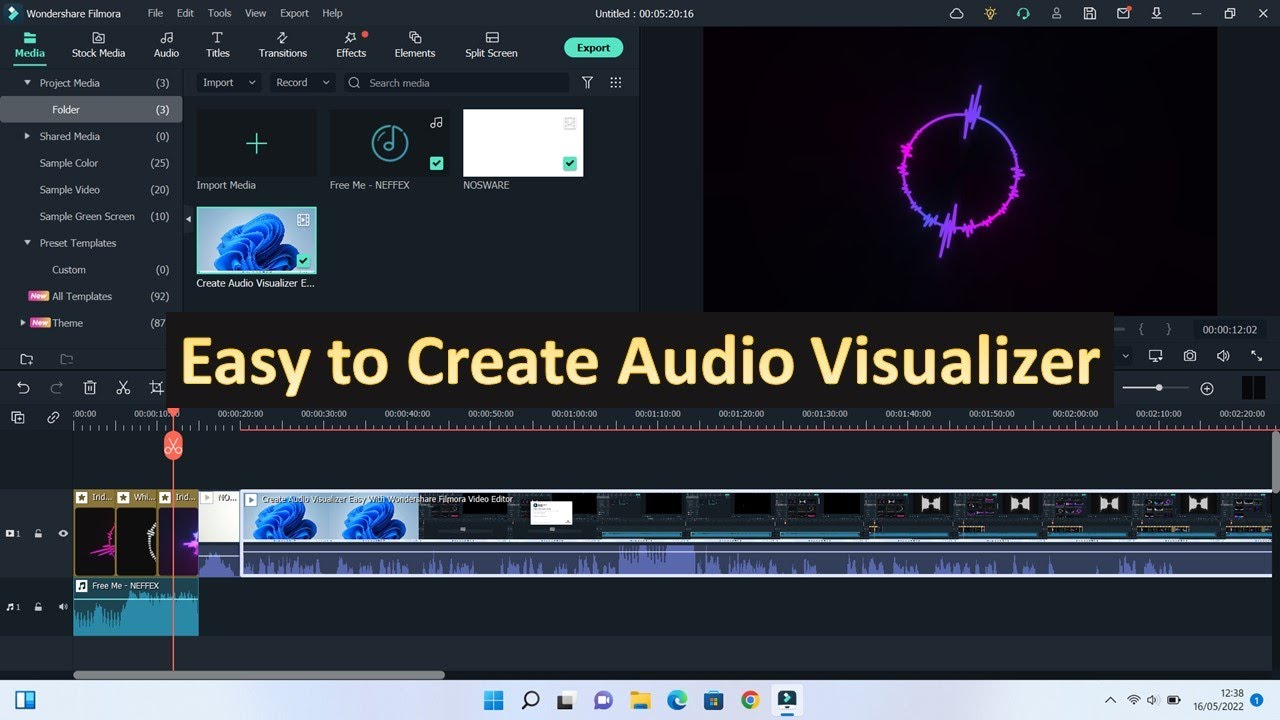Click the add track manager icon

[18, 417]
